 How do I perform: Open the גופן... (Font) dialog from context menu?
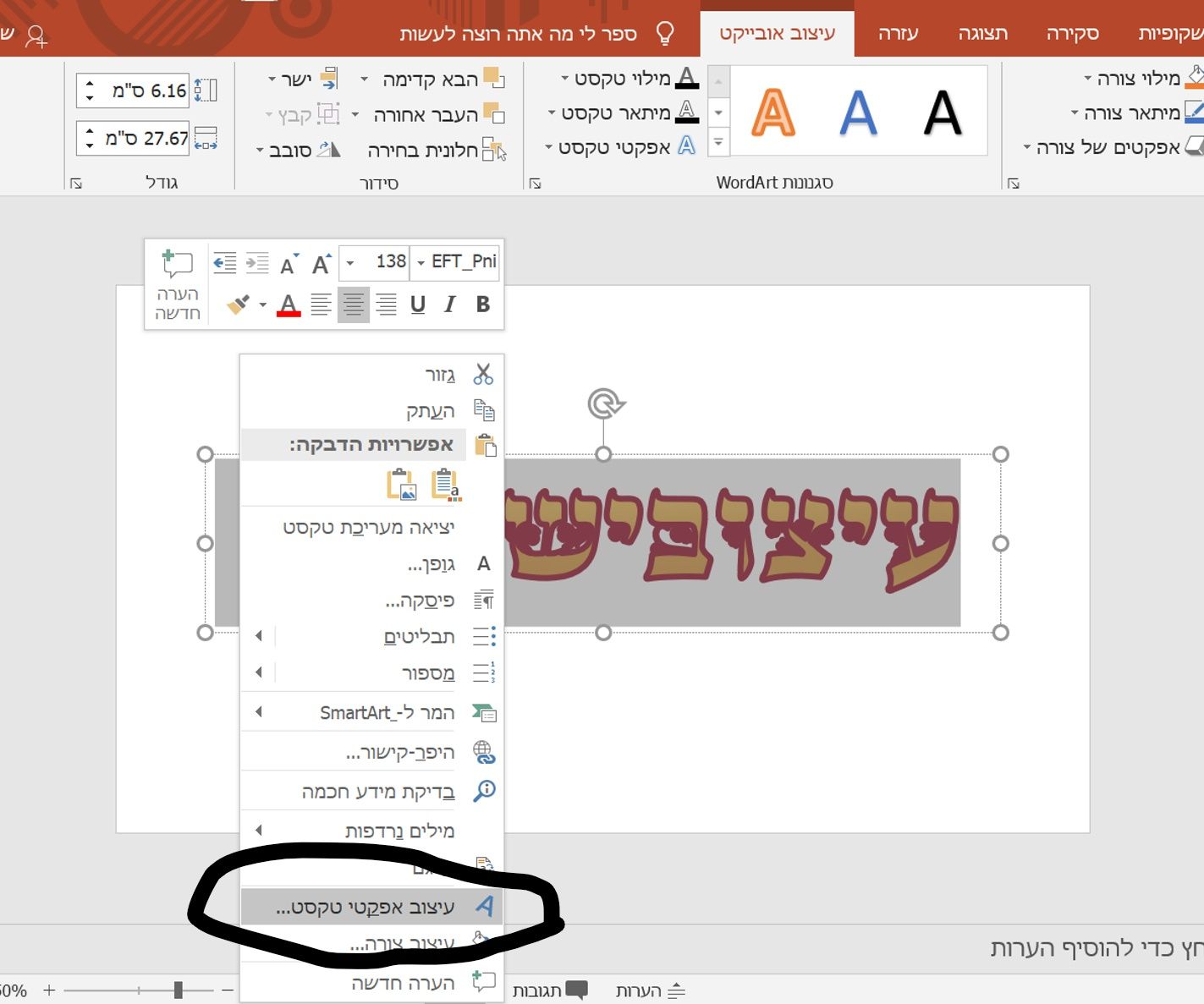click(372, 564)
